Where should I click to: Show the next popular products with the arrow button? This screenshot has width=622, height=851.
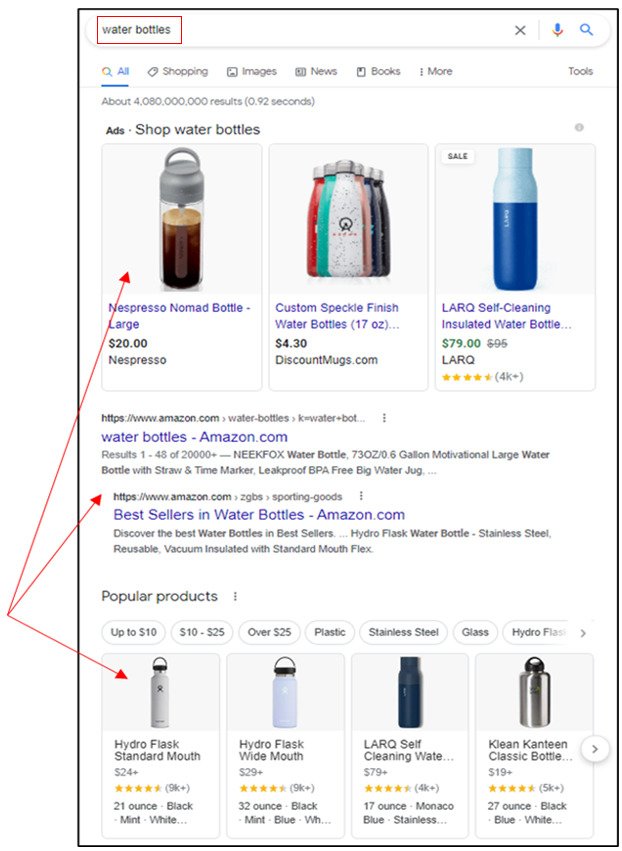pos(595,748)
